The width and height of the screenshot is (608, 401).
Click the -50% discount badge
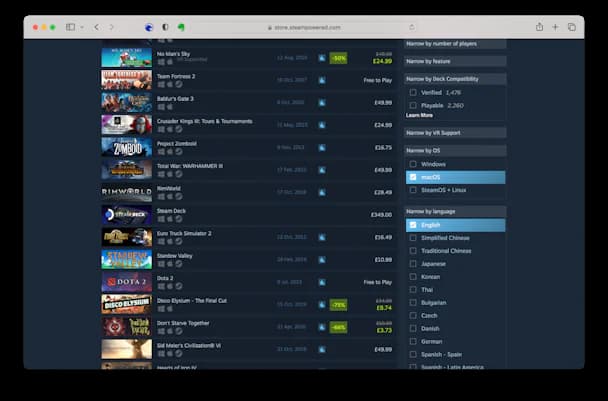coord(339,58)
